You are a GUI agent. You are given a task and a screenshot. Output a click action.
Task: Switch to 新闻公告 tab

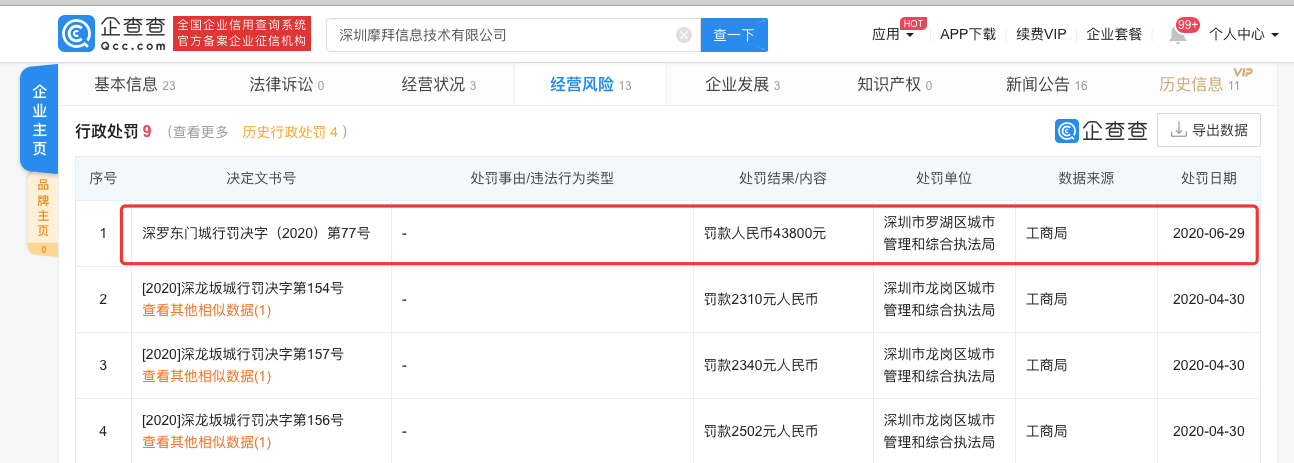click(x=1047, y=85)
